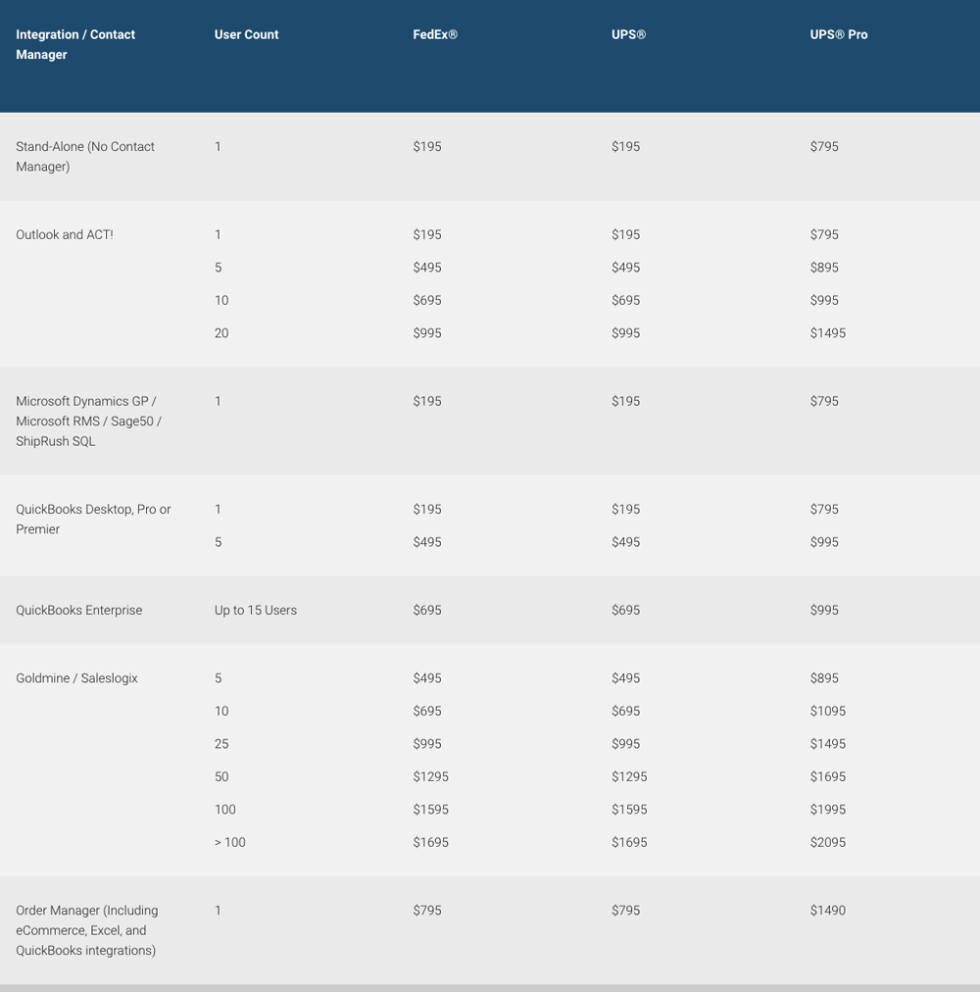The width and height of the screenshot is (980, 992).
Task: Click the FedEx '$1295' price in 50-user row
Action: pos(431,777)
